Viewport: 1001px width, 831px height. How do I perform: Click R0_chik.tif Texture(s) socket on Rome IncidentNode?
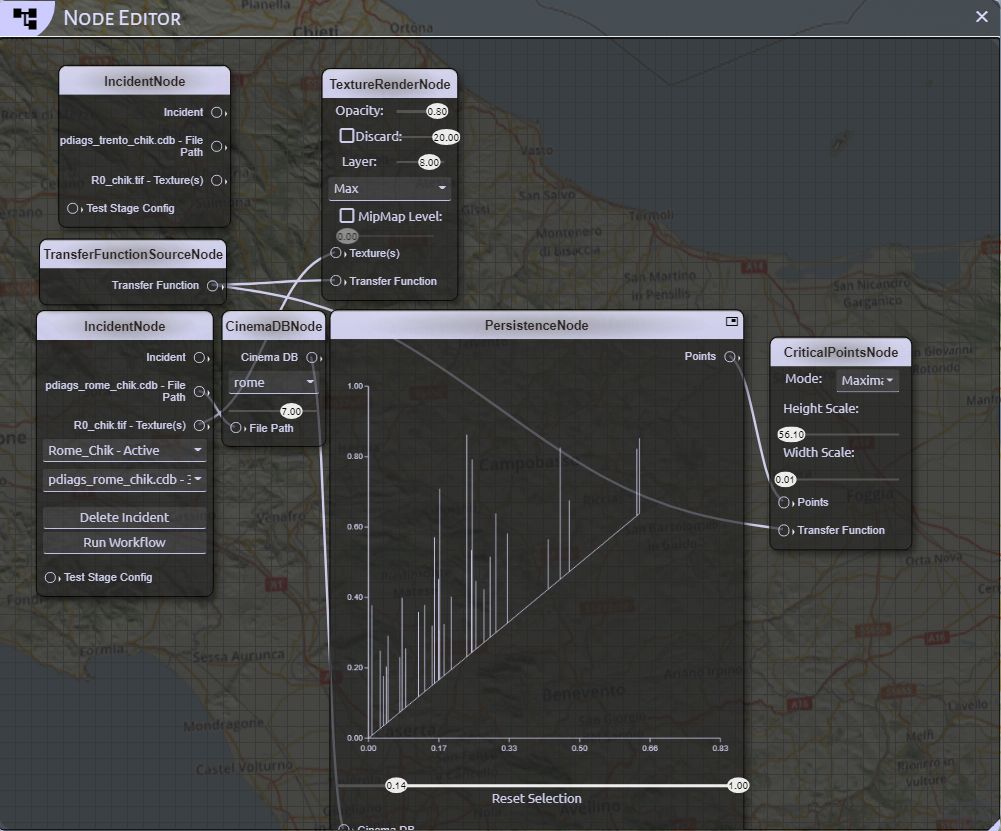click(200, 426)
